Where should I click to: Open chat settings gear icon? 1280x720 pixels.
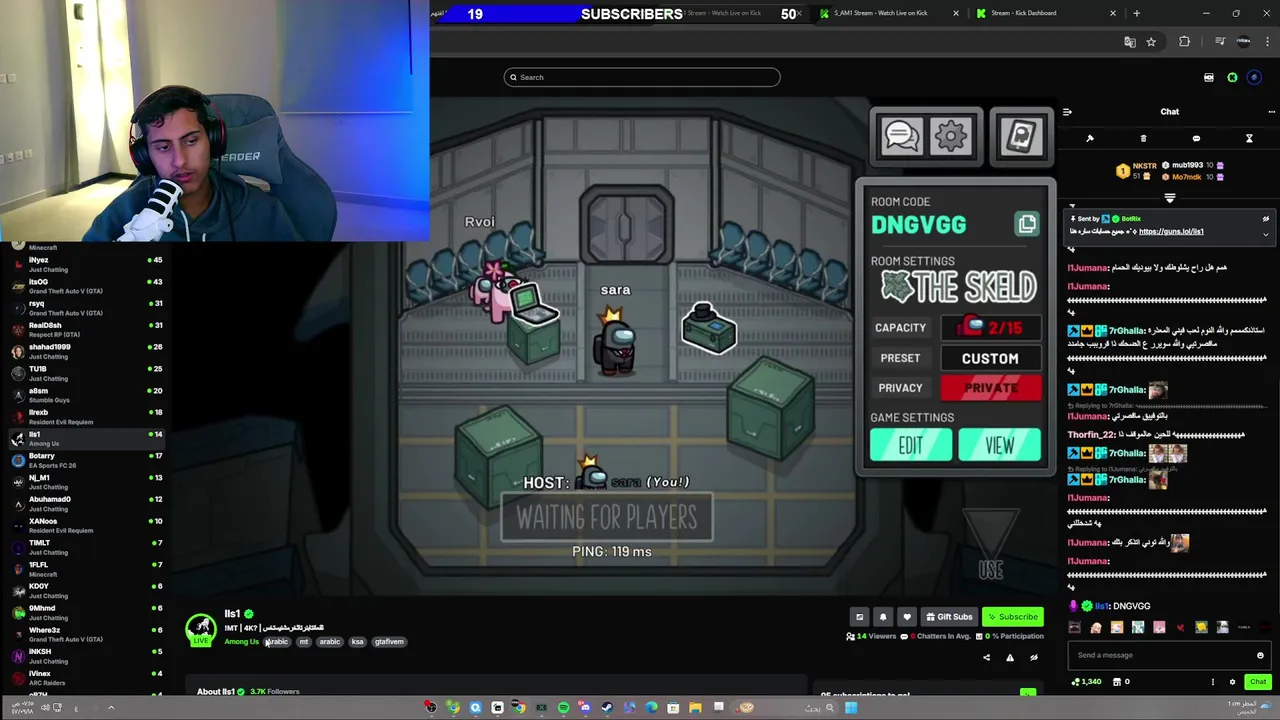coord(1232,682)
